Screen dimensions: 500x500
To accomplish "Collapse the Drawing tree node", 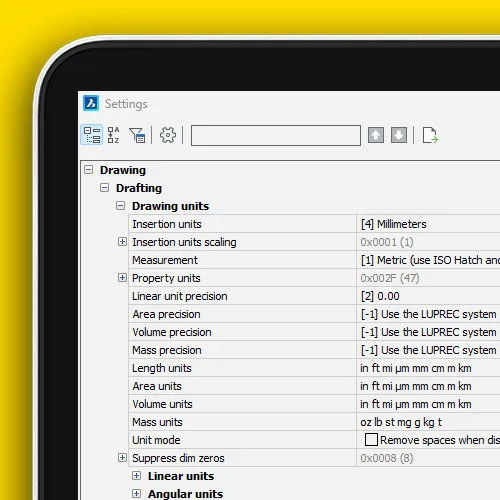I will click(x=88, y=170).
